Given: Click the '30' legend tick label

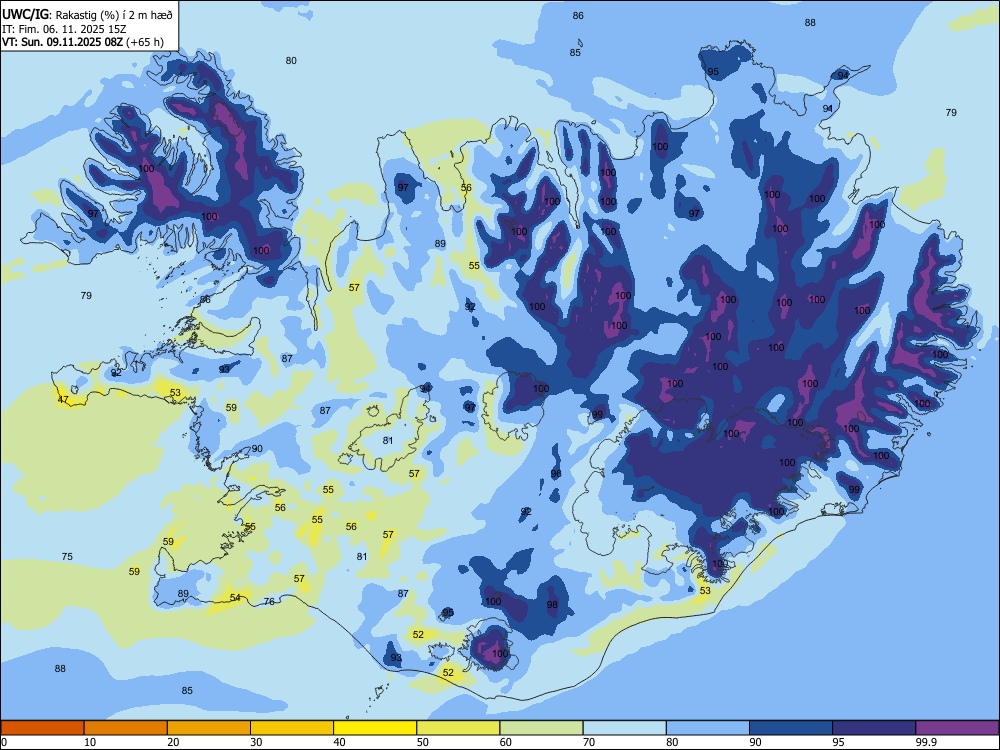Looking at the screenshot, I should (x=256, y=742).
